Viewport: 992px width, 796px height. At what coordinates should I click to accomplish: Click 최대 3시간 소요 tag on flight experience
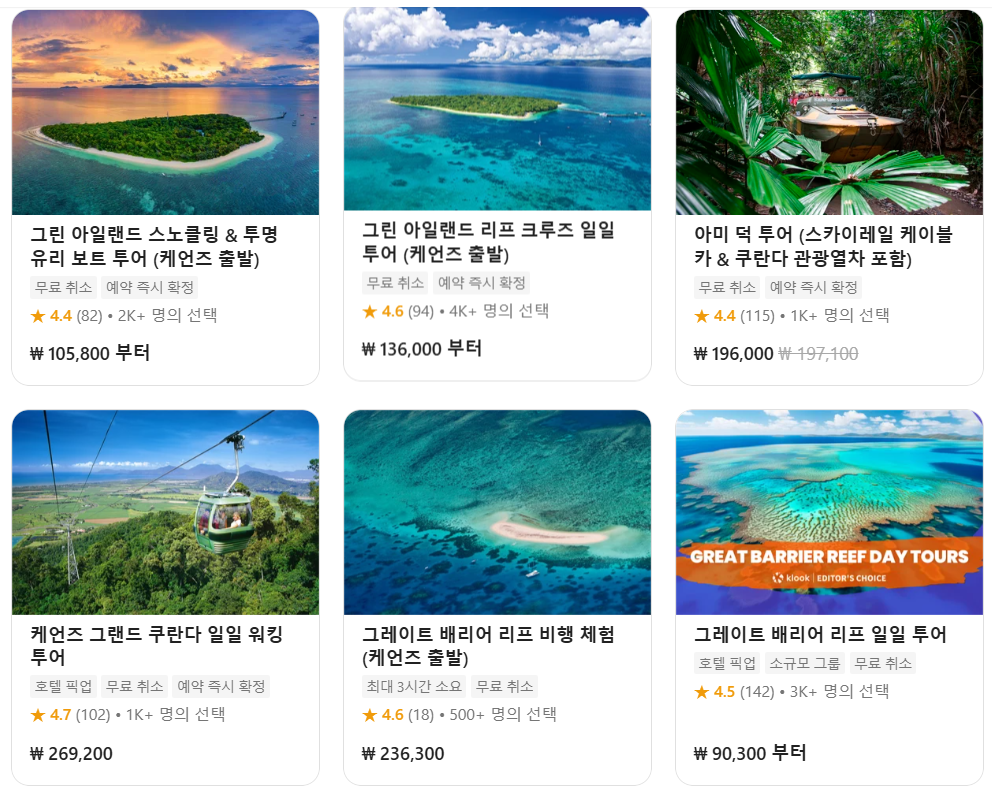point(414,686)
